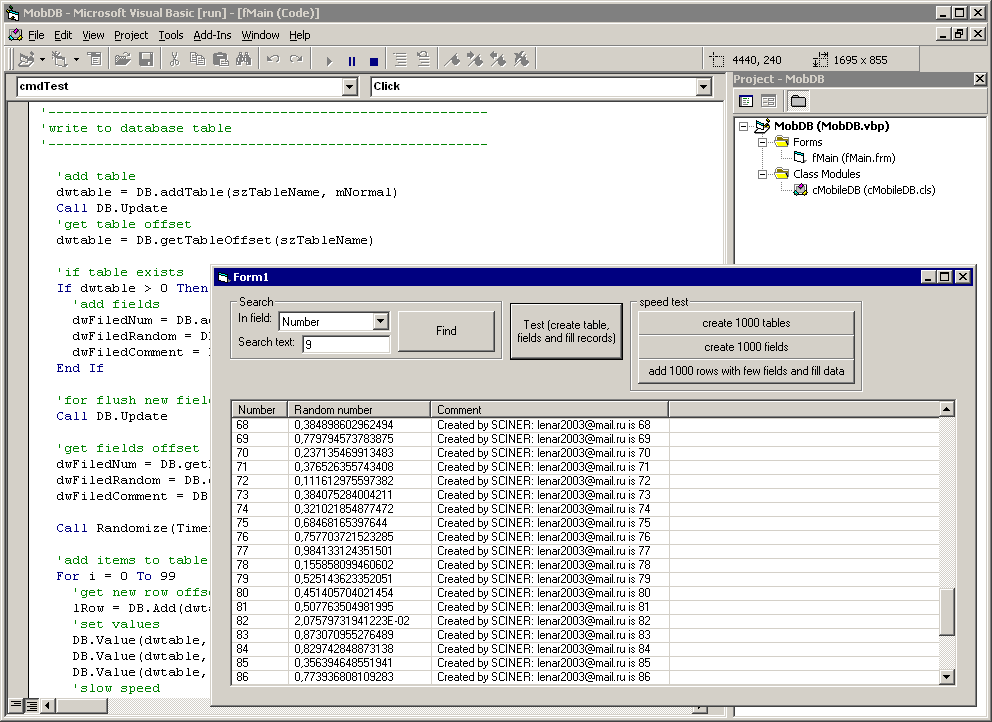Click the cMobileDB class module icon

(x=801, y=190)
